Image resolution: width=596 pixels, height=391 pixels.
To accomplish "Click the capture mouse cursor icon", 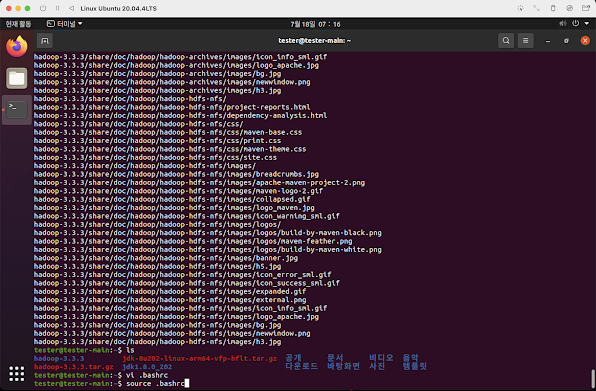I will (x=520, y=8).
